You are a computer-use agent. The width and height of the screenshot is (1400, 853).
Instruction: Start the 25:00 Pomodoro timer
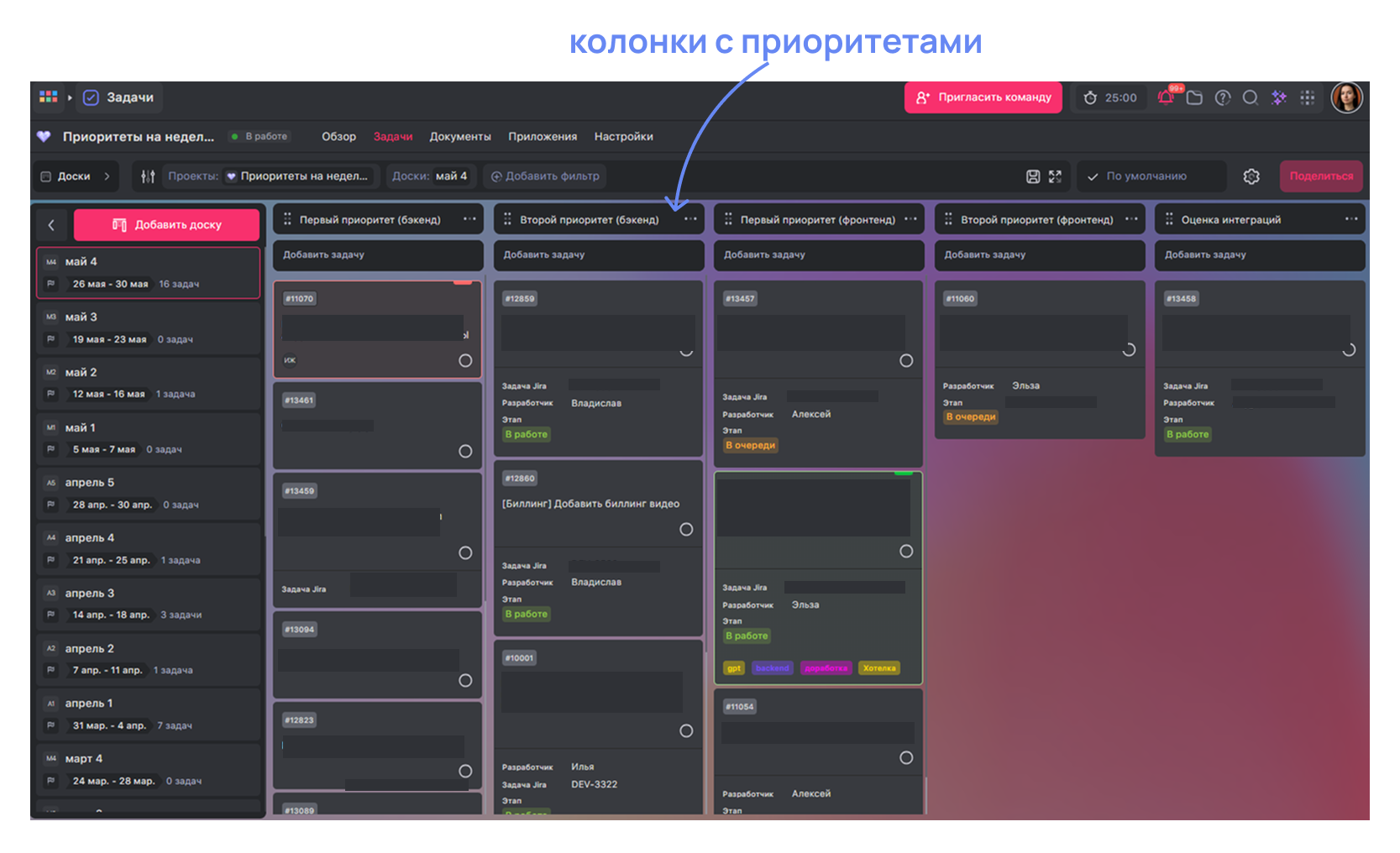click(1109, 97)
